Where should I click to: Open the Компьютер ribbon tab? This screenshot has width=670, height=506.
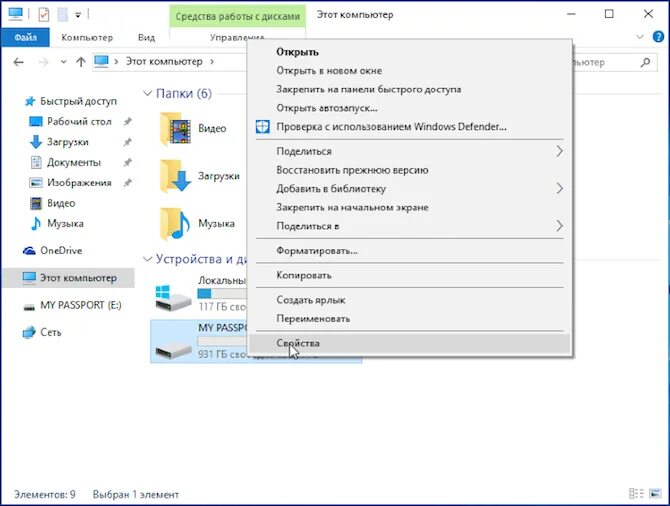[87, 37]
